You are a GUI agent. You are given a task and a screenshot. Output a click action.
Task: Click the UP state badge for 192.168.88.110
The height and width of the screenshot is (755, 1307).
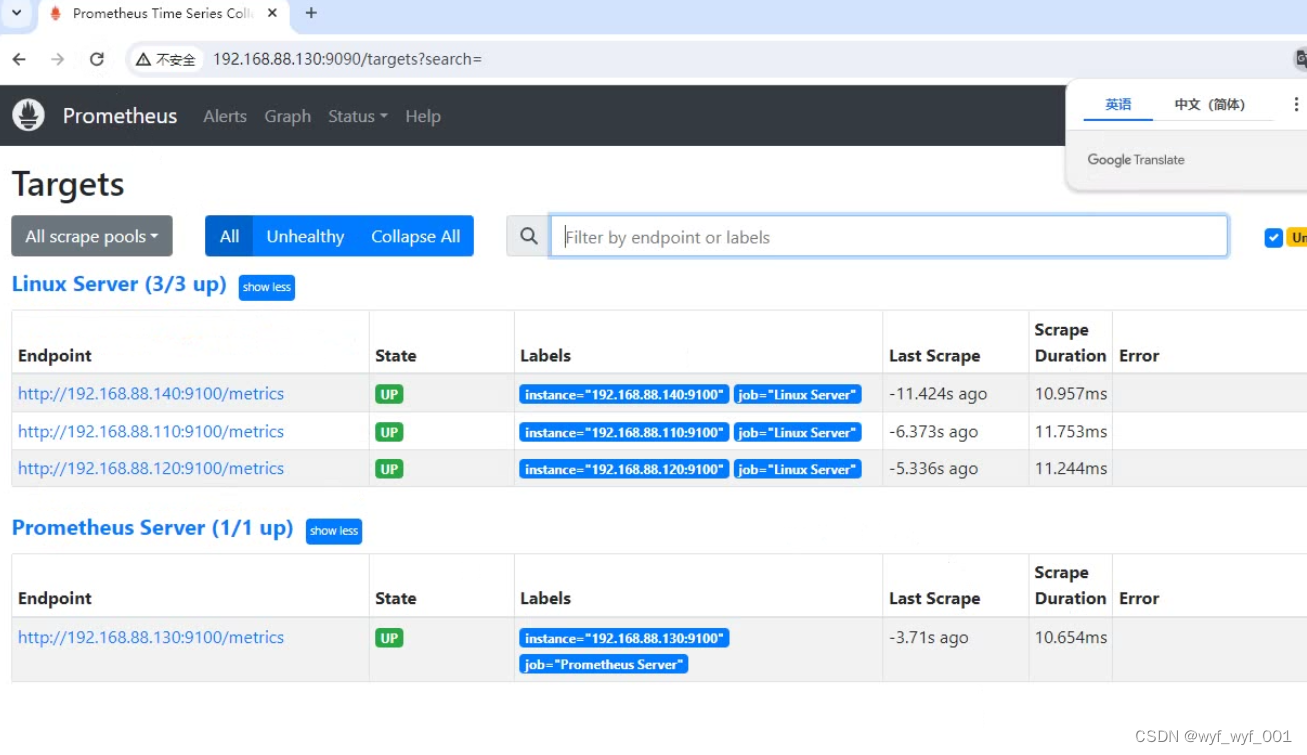[389, 432]
